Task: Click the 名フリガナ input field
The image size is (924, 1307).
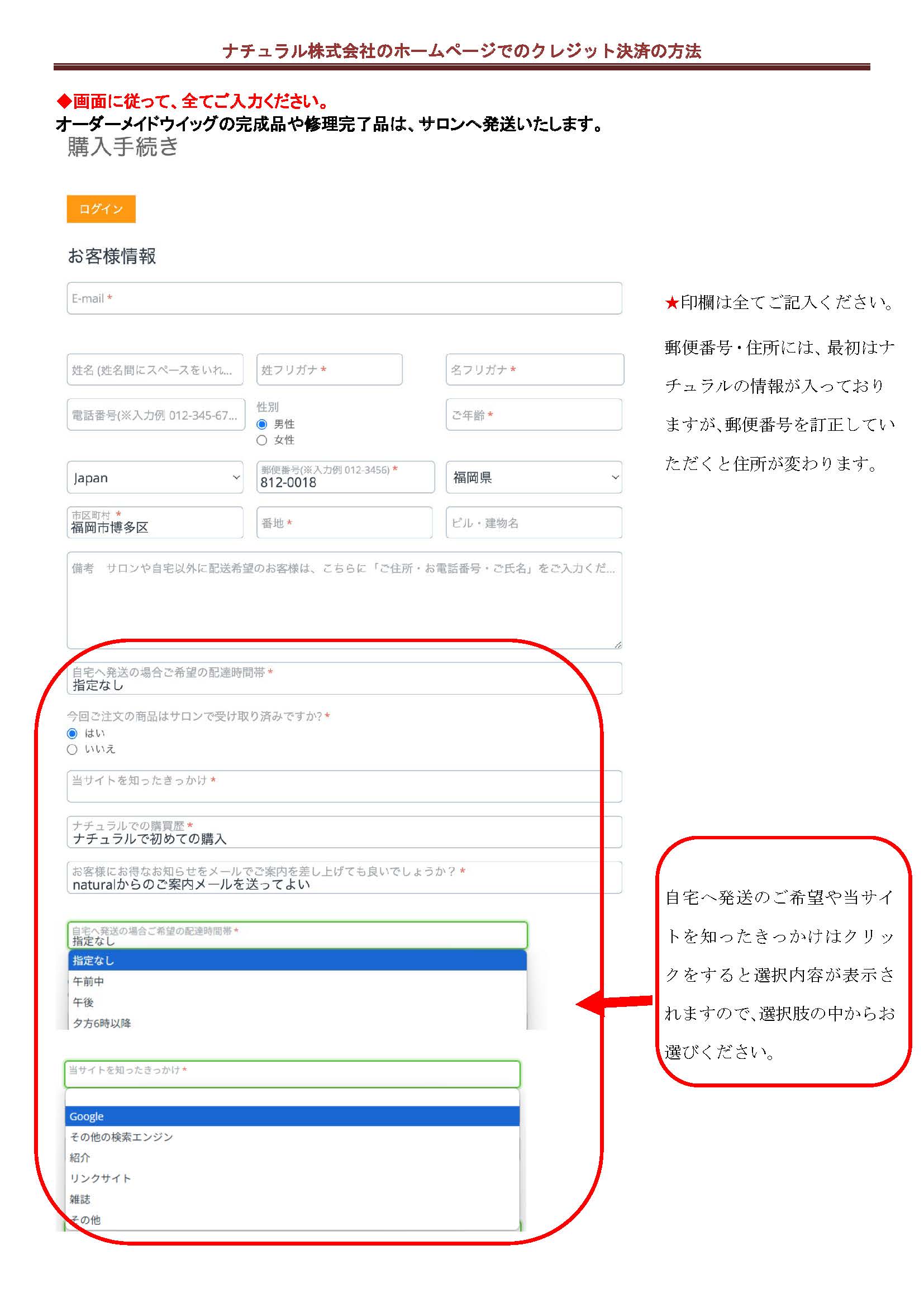Action: 534,369
